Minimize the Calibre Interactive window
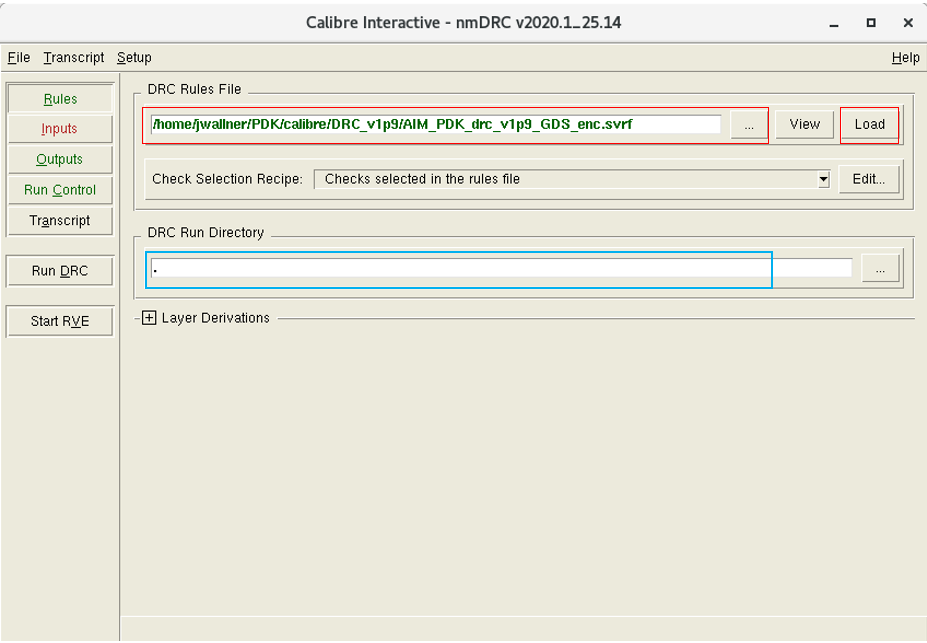 click(x=834, y=23)
